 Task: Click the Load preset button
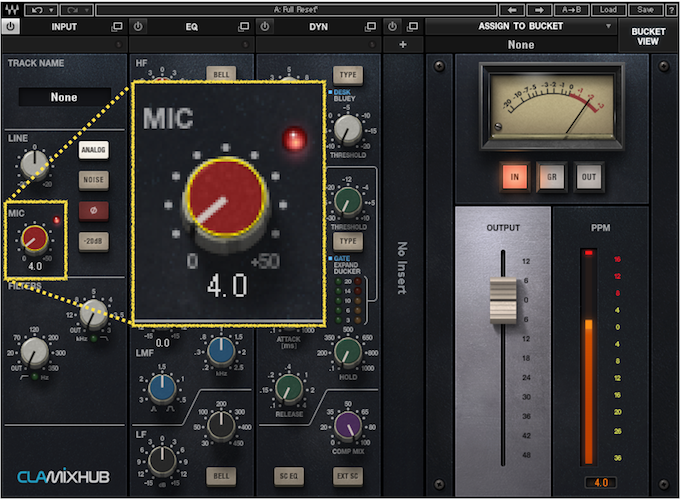(x=608, y=10)
